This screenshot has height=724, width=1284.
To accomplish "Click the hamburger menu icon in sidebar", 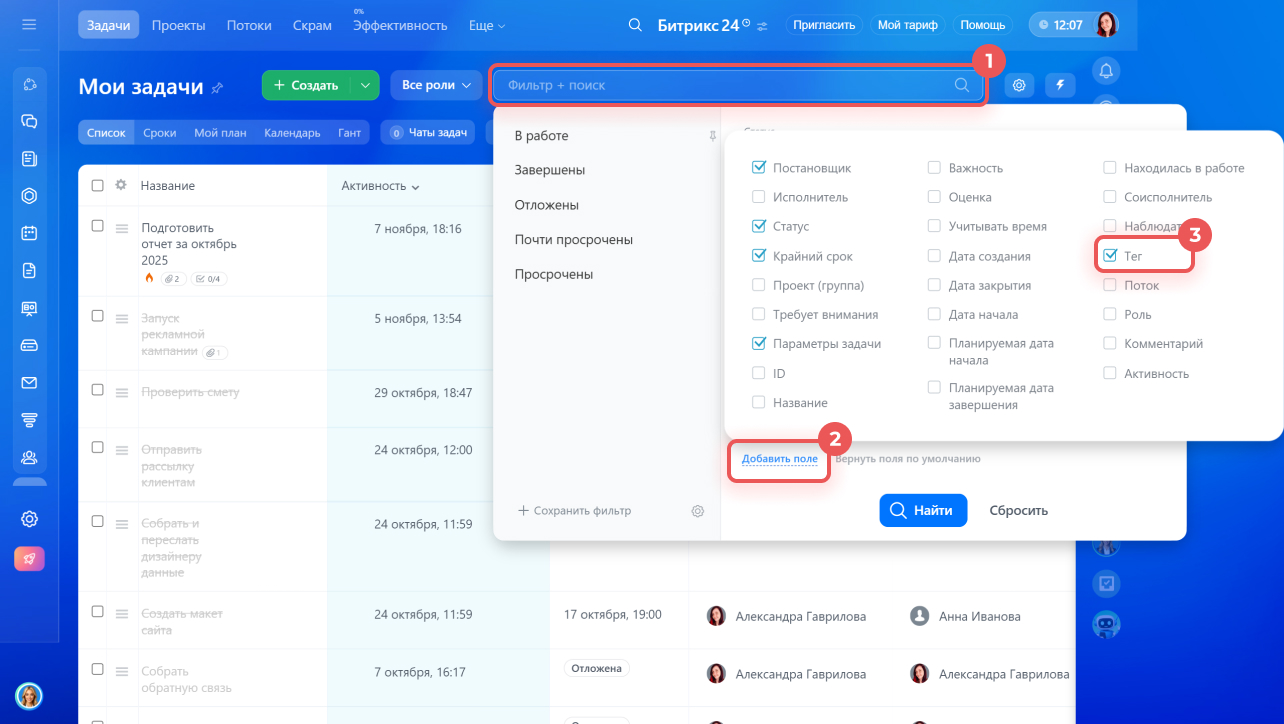I will tap(29, 25).
